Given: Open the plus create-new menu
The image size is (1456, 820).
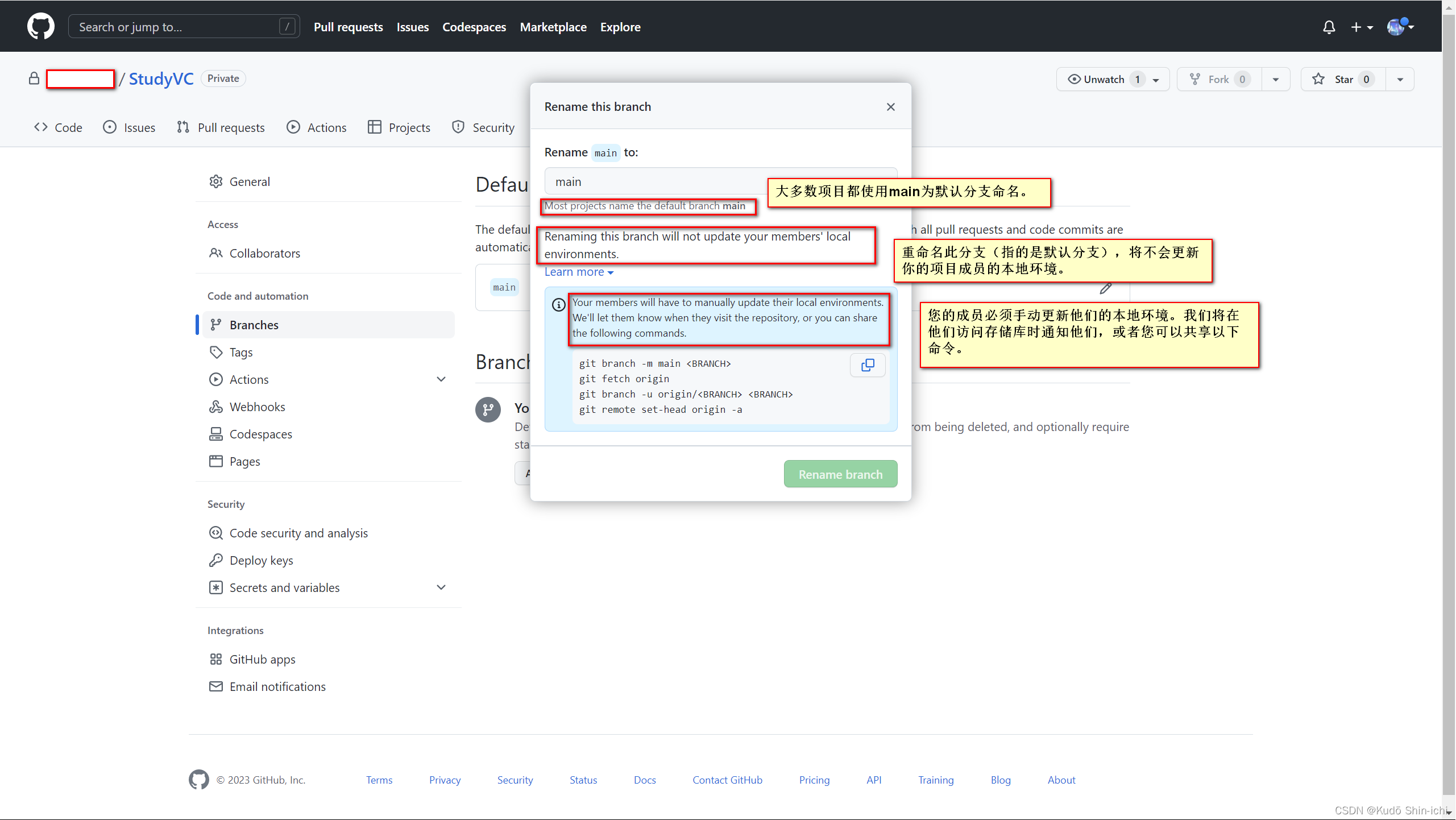Looking at the screenshot, I should (x=1362, y=27).
